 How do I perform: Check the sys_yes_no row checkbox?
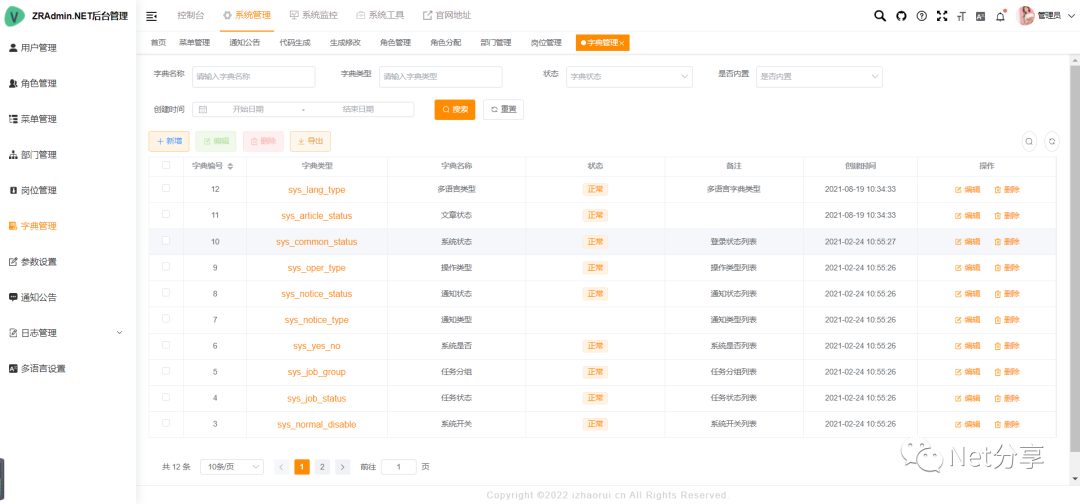point(166,344)
